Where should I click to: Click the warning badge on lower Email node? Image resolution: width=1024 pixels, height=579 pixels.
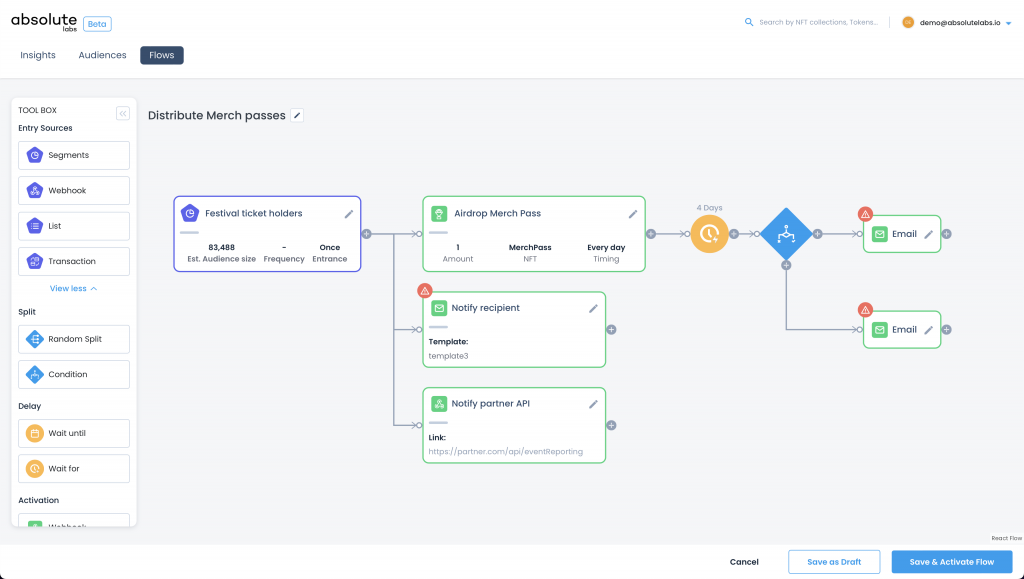point(865,310)
